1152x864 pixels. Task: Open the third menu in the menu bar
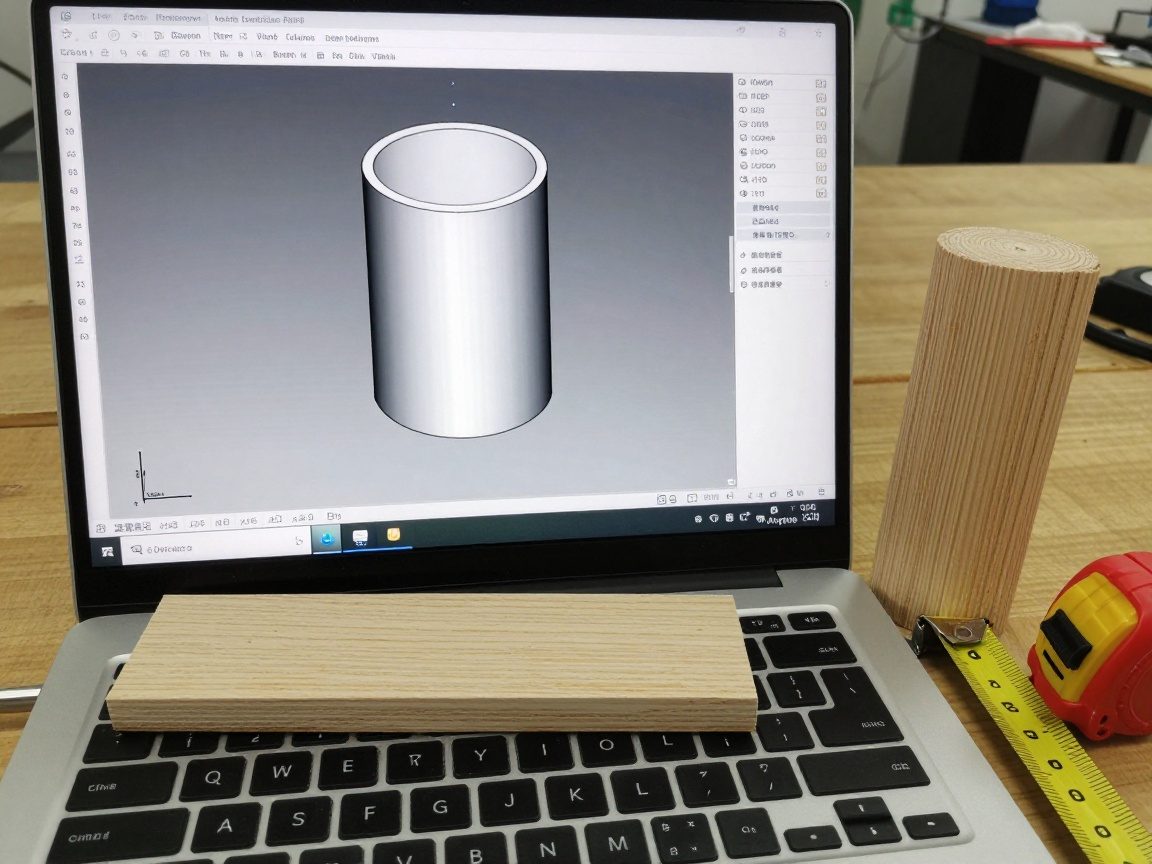tap(178, 18)
